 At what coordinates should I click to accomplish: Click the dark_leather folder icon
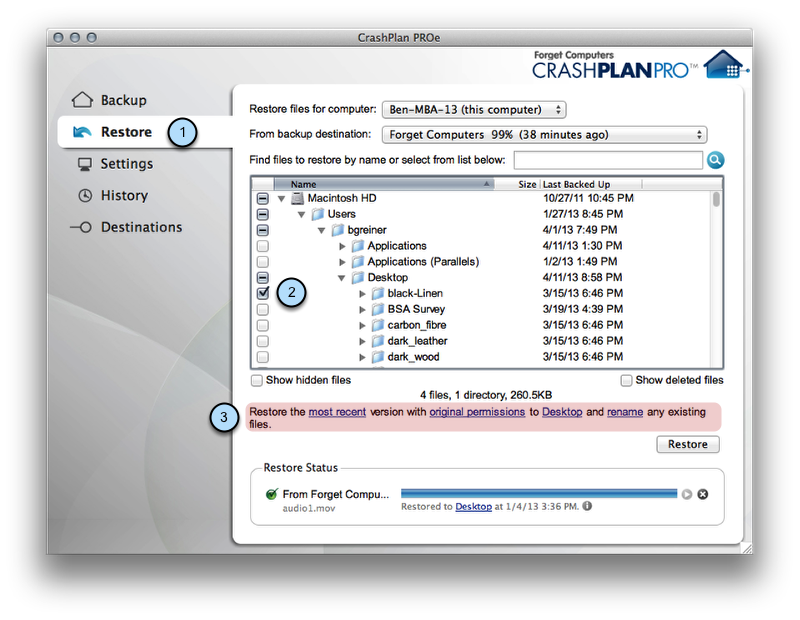point(378,340)
